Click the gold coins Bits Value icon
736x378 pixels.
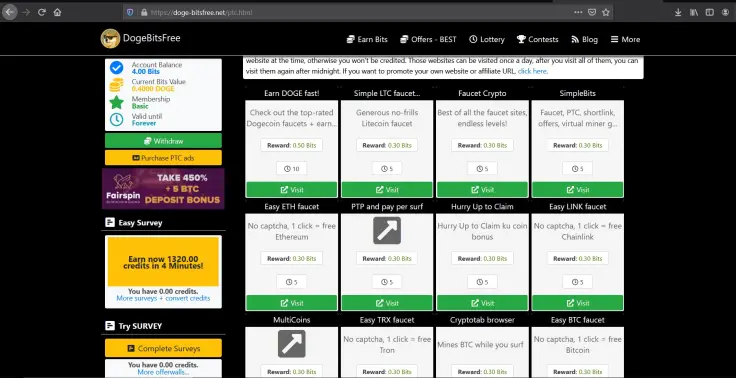[116, 85]
